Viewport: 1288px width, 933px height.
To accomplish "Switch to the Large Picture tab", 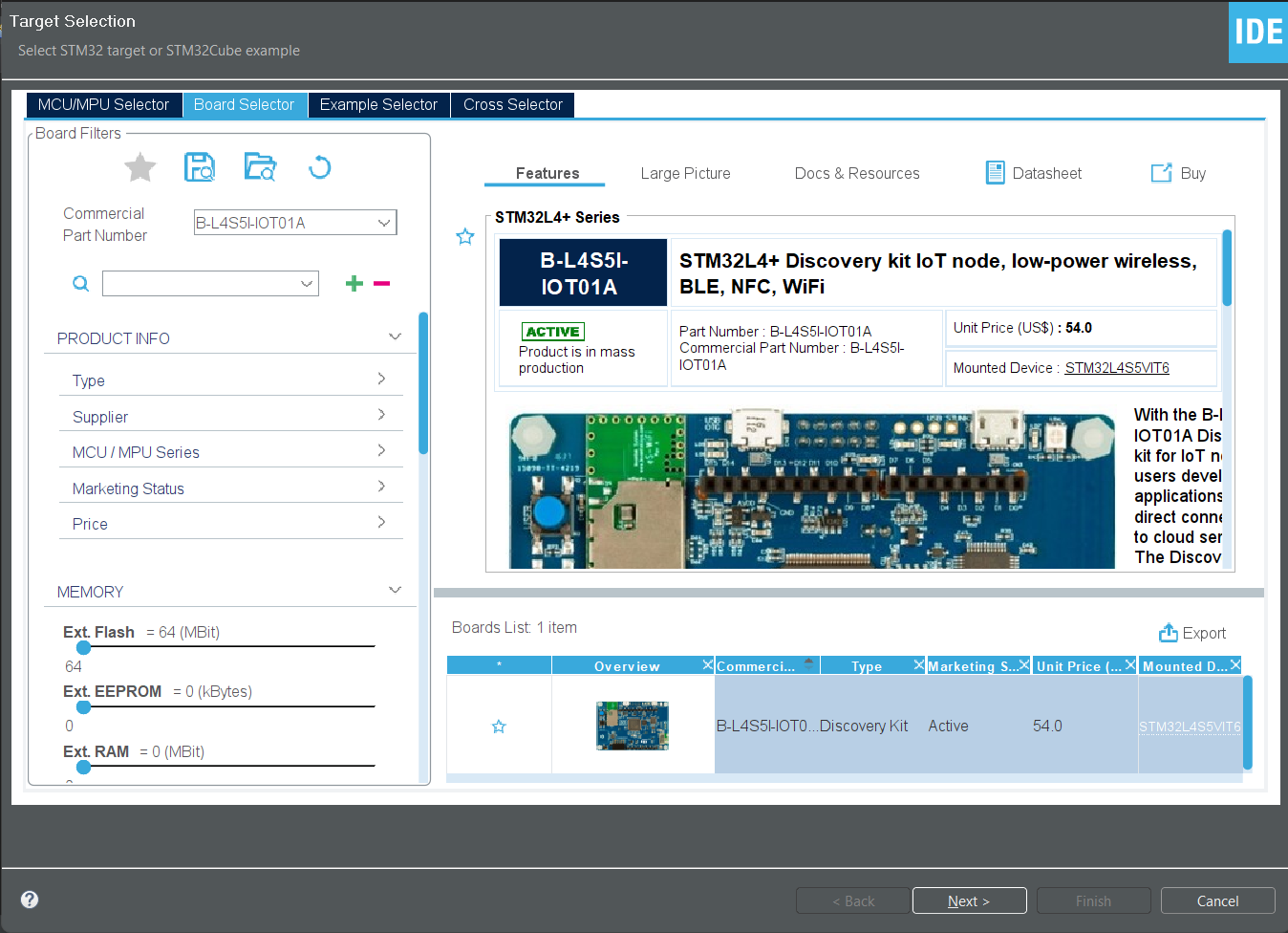I will pos(685,173).
